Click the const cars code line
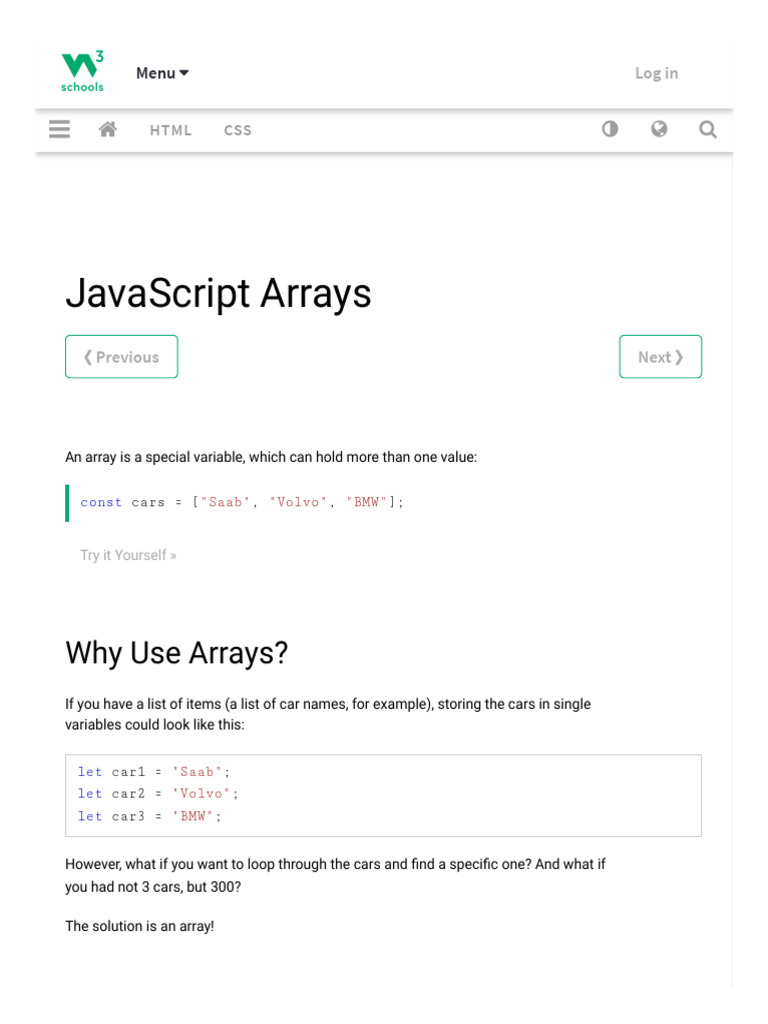The width and height of the screenshot is (768, 1024). point(242,502)
